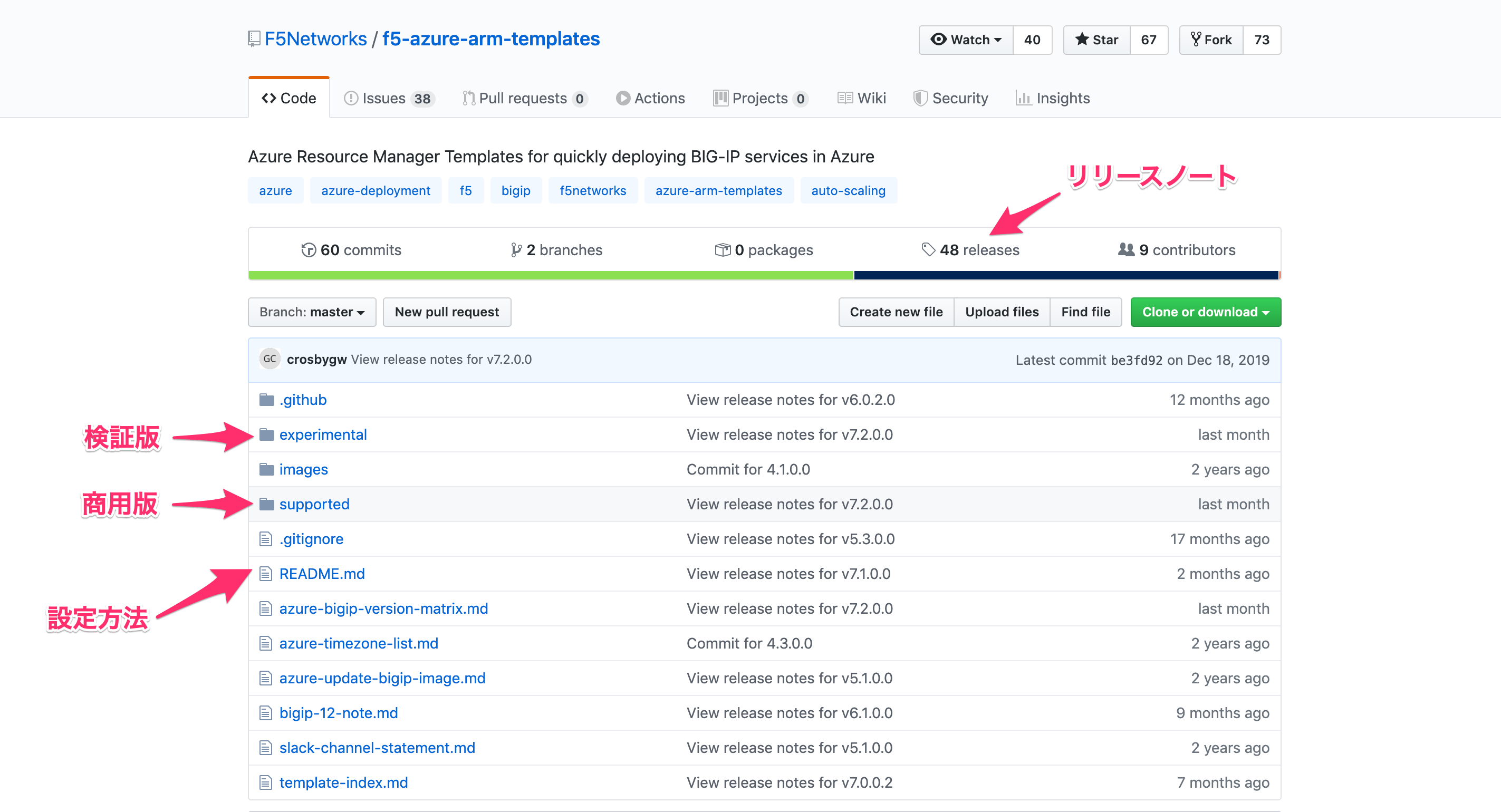Click the crosbygw avatar thumbnail
This screenshot has height=812, width=1501.
(269, 359)
